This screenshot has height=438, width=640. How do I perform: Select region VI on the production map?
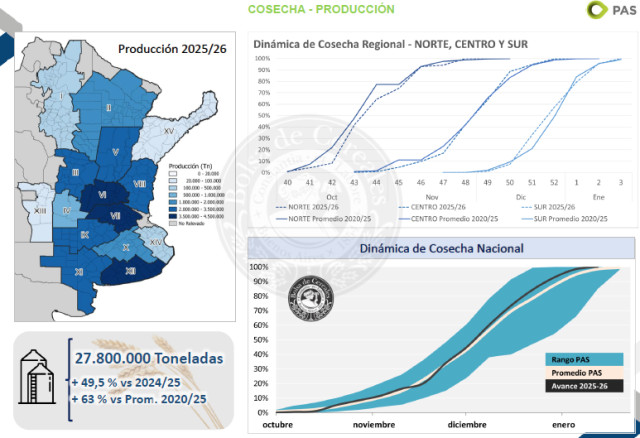coord(104,194)
